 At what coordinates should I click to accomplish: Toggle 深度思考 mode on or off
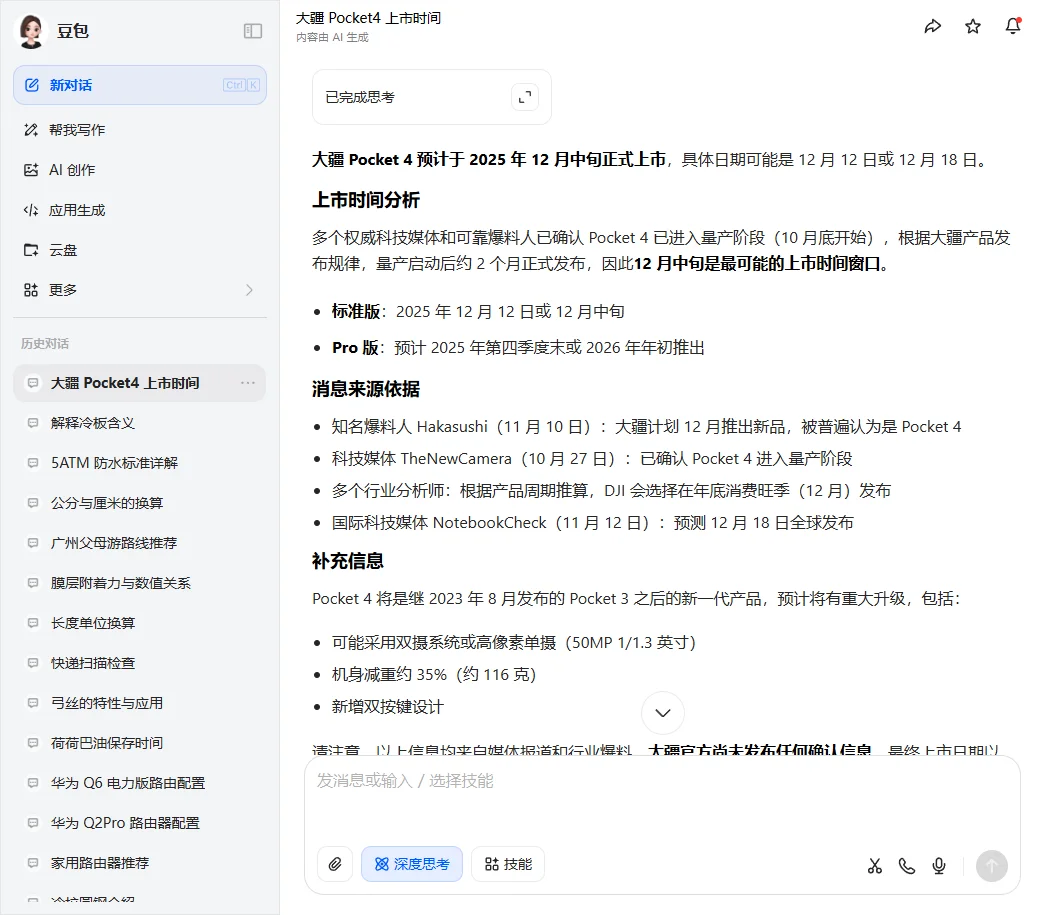(412, 864)
